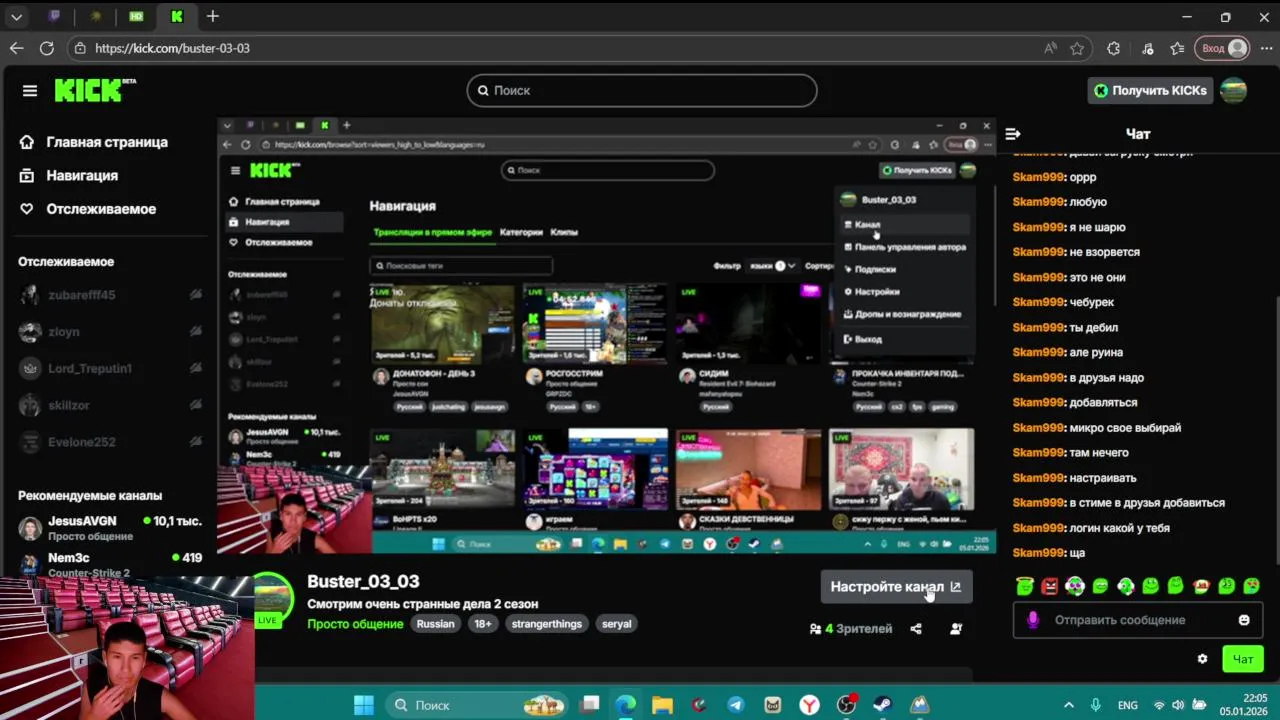Open Yandex Browser from taskbar
Screen dimensions: 1280x720
click(810, 705)
